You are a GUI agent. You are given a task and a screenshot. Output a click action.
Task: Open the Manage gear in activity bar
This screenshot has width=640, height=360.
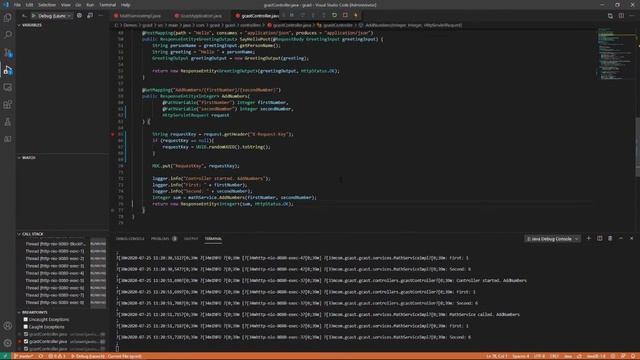pos(8,343)
